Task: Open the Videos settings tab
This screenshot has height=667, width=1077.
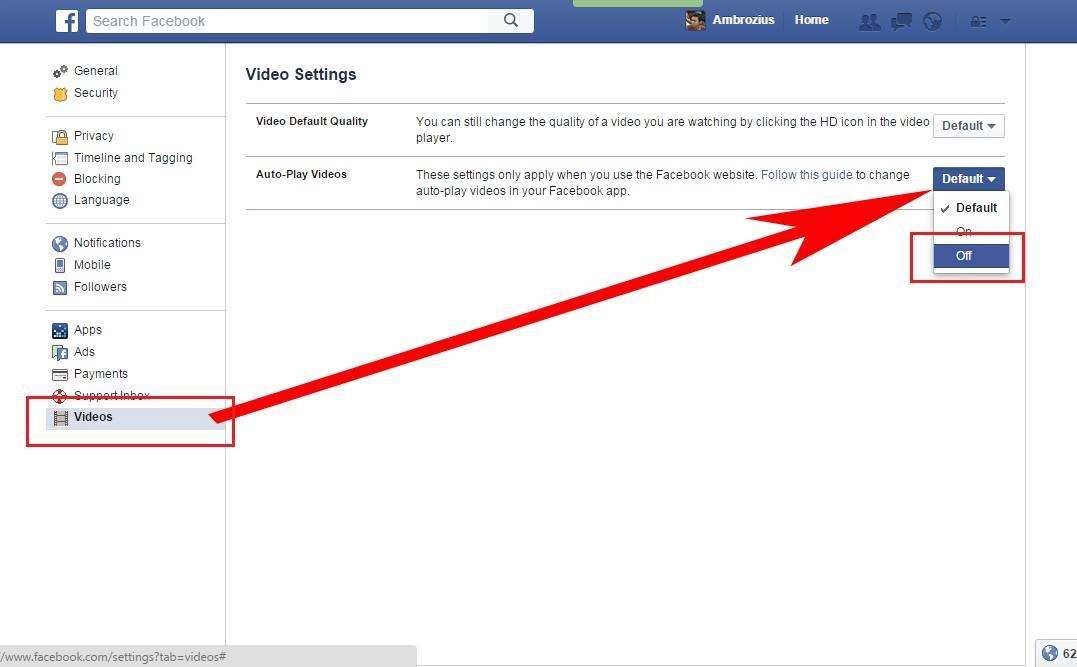Action: point(93,417)
